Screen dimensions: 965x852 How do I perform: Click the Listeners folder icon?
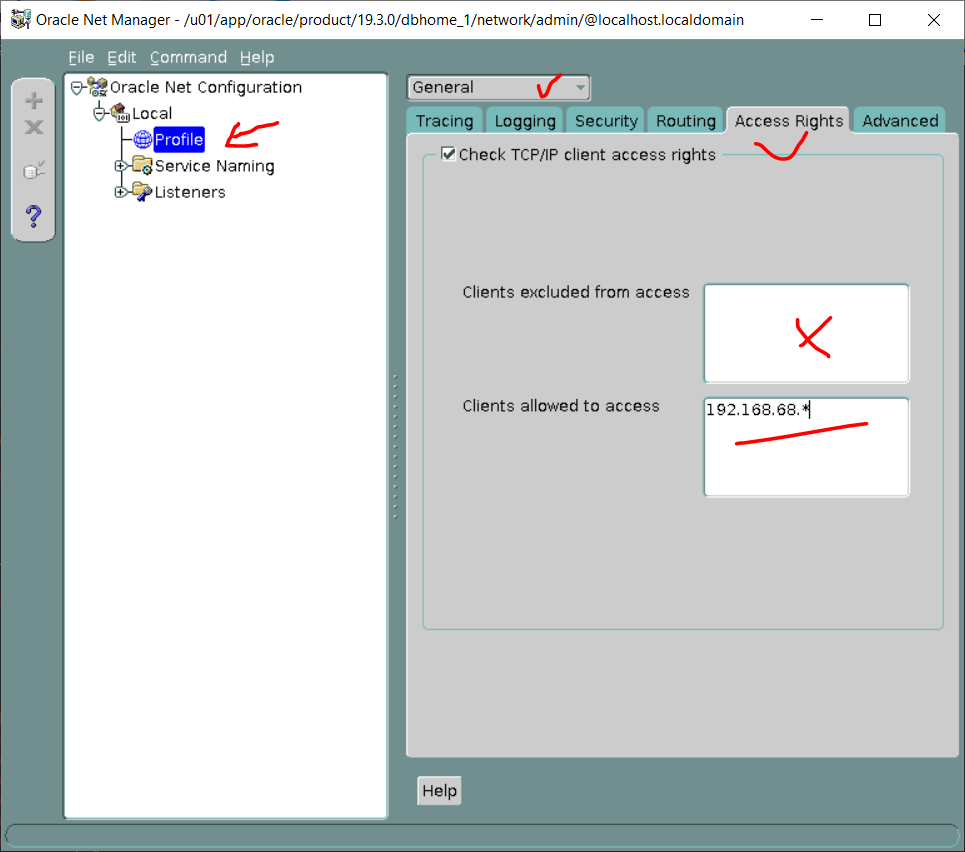(x=141, y=192)
